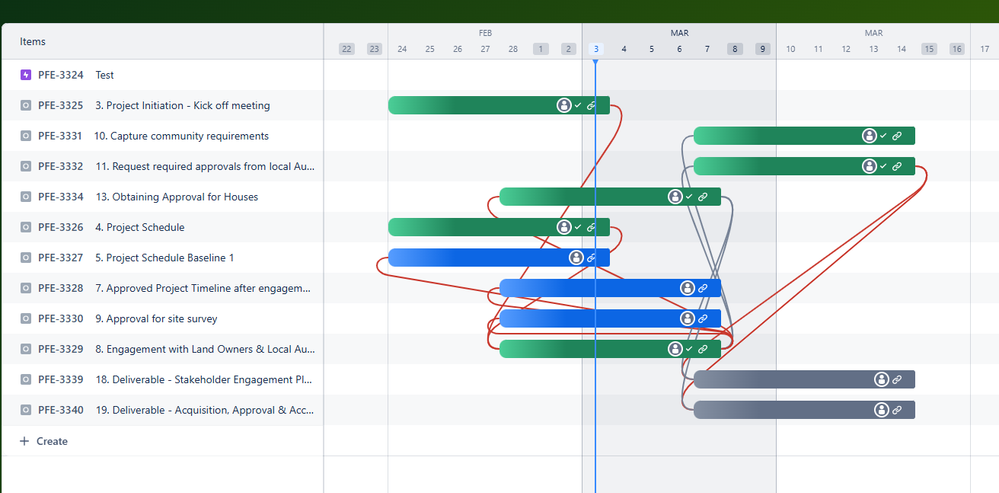Click done checkmark on Project Schedule bar

coord(578,227)
